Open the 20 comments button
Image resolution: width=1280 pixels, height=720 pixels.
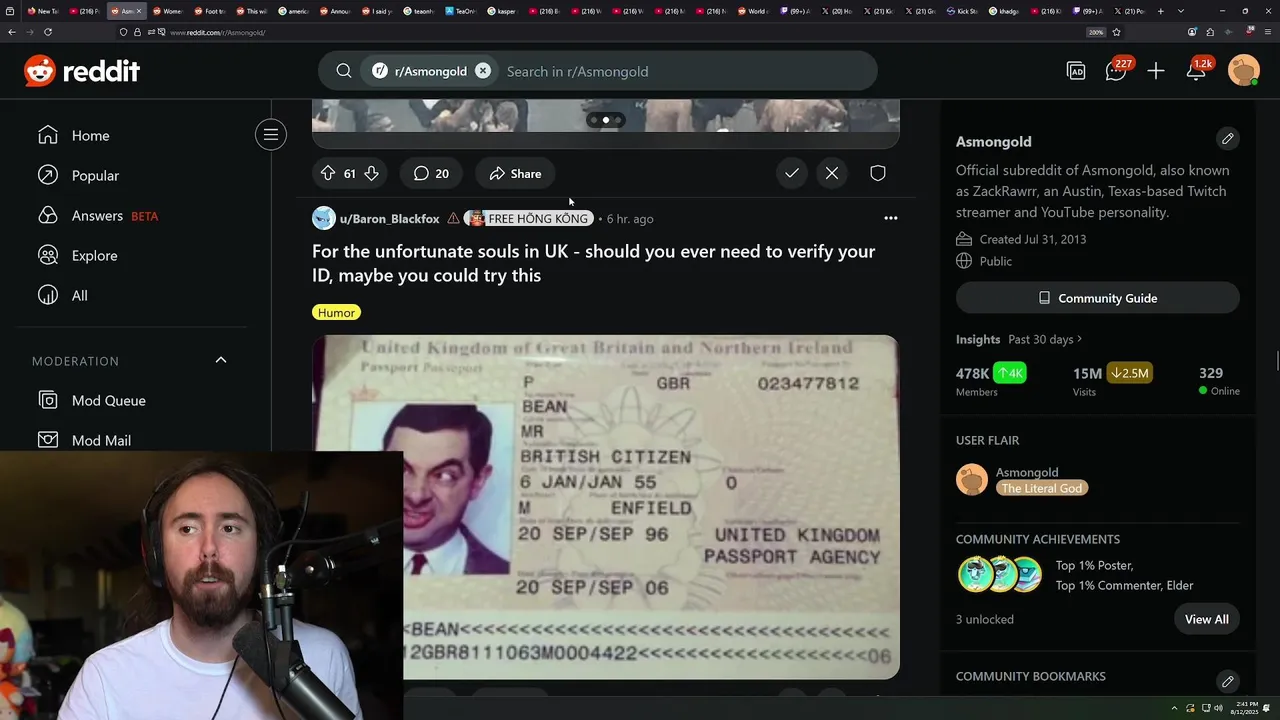(431, 173)
